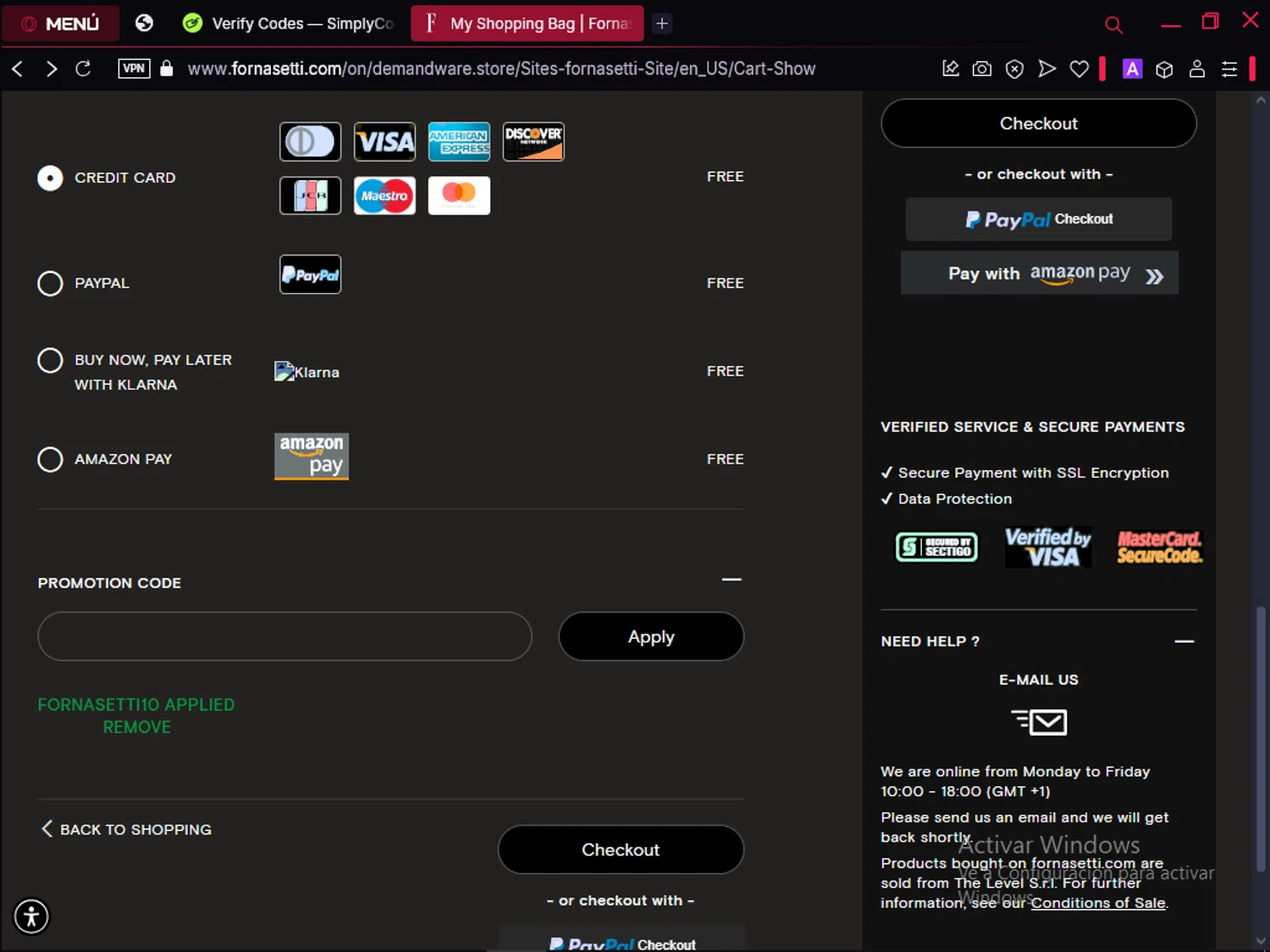Image resolution: width=1270 pixels, height=952 pixels.
Task: Add page to bookmarks heart icon
Action: tap(1079, 69)
